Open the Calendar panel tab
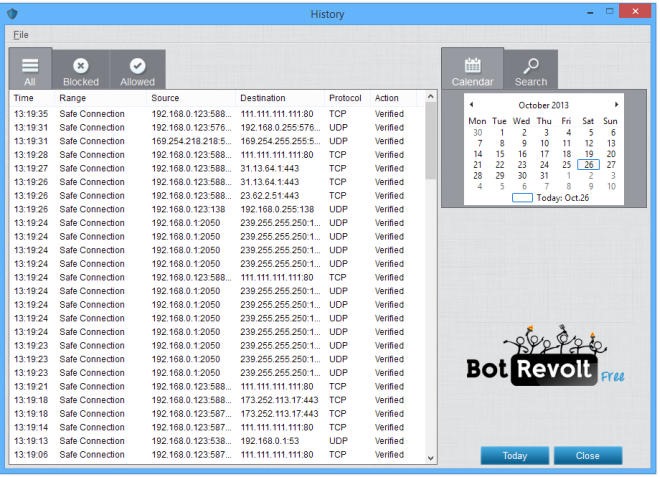Screen dimensions: 660x477 [x=472, y=69]
